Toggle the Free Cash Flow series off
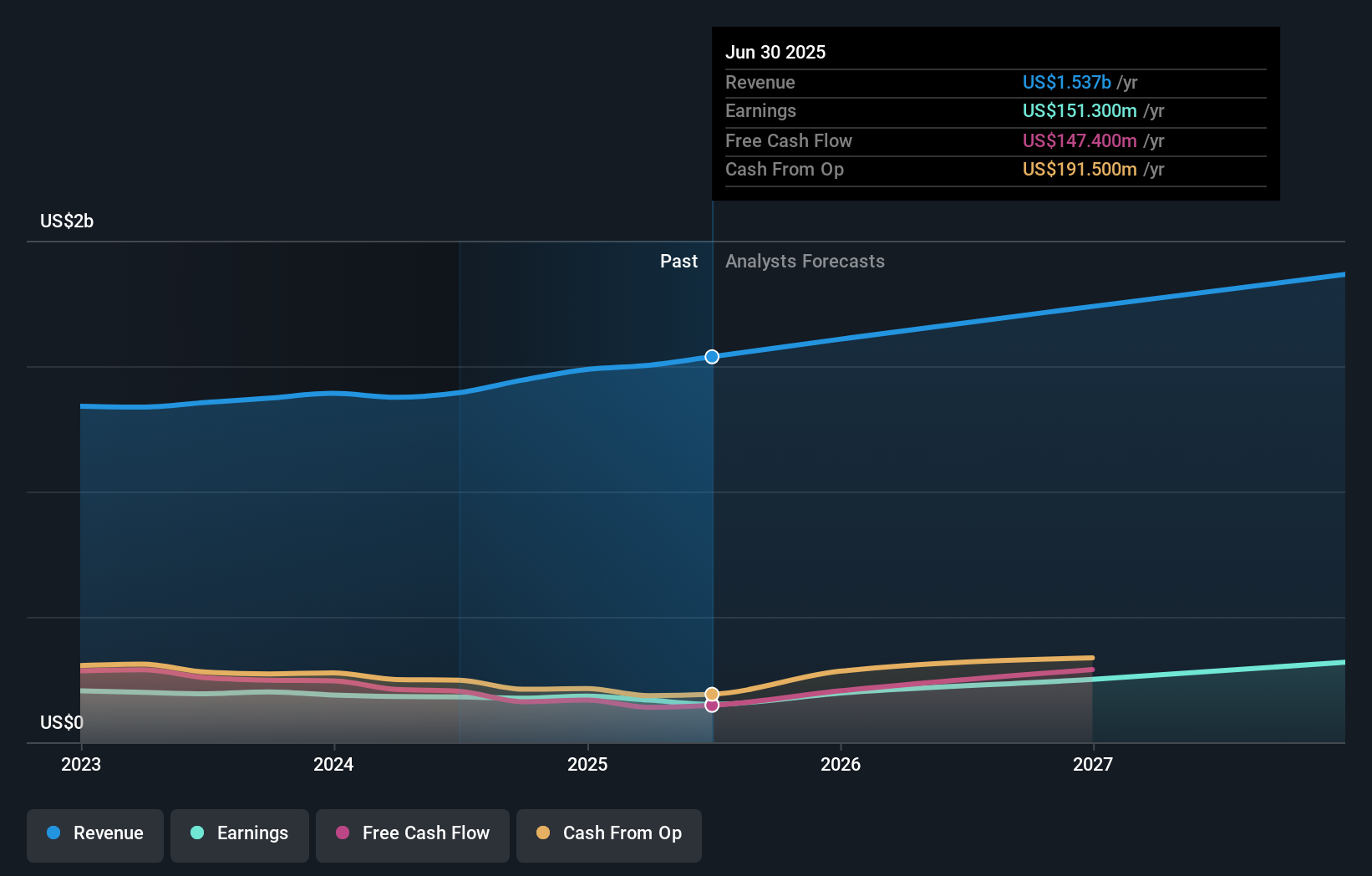This screenshot has height=876, width=1372. click(412, 833)
